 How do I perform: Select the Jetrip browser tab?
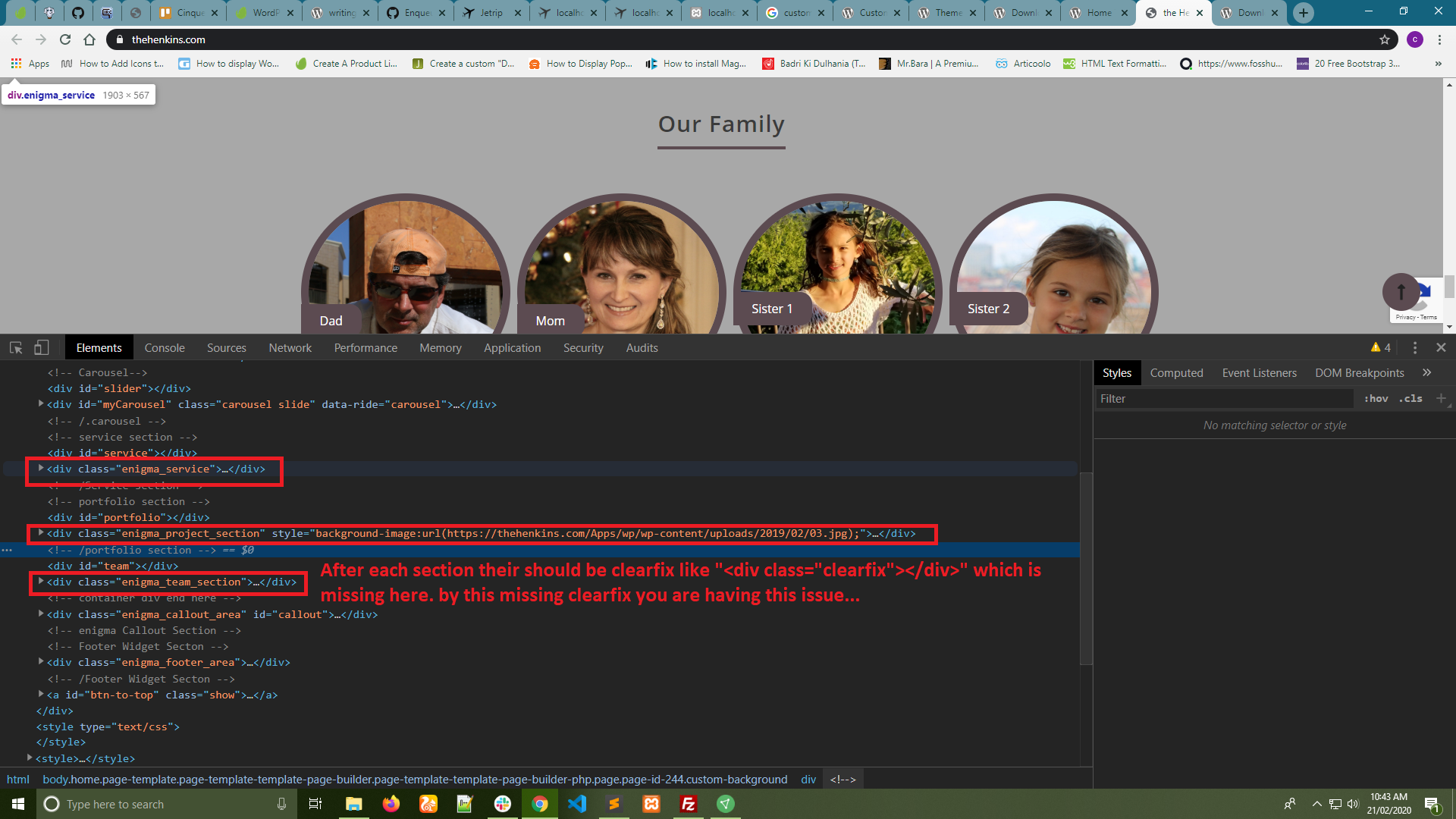coord(491,13)
